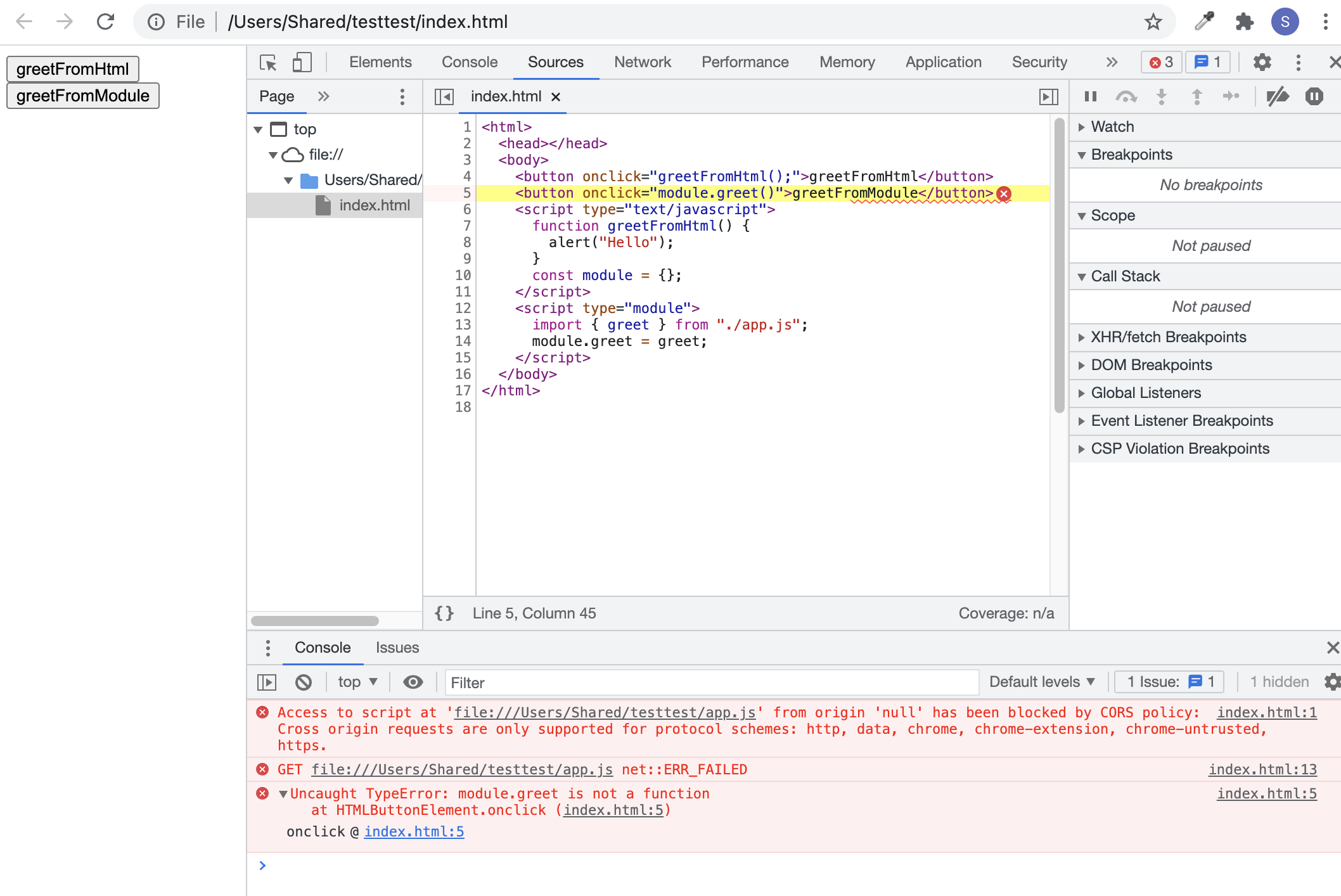Screen dimensions: 1341x896
Task: Switch to the Network tab
Action: (642, 62)
